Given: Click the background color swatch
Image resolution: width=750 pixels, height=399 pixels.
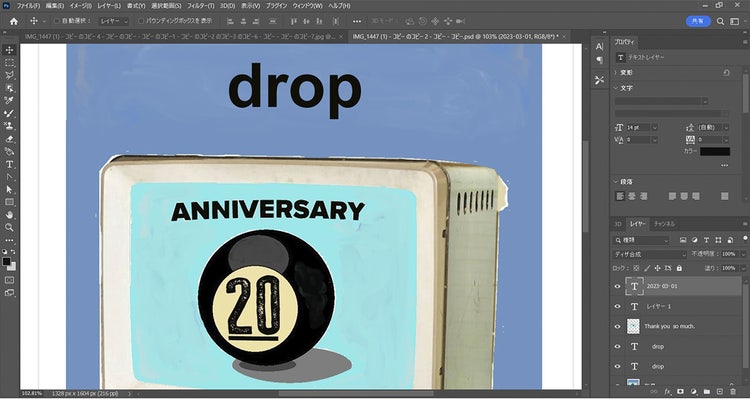Looking at the screenshot, I should [x=12, y=267].
